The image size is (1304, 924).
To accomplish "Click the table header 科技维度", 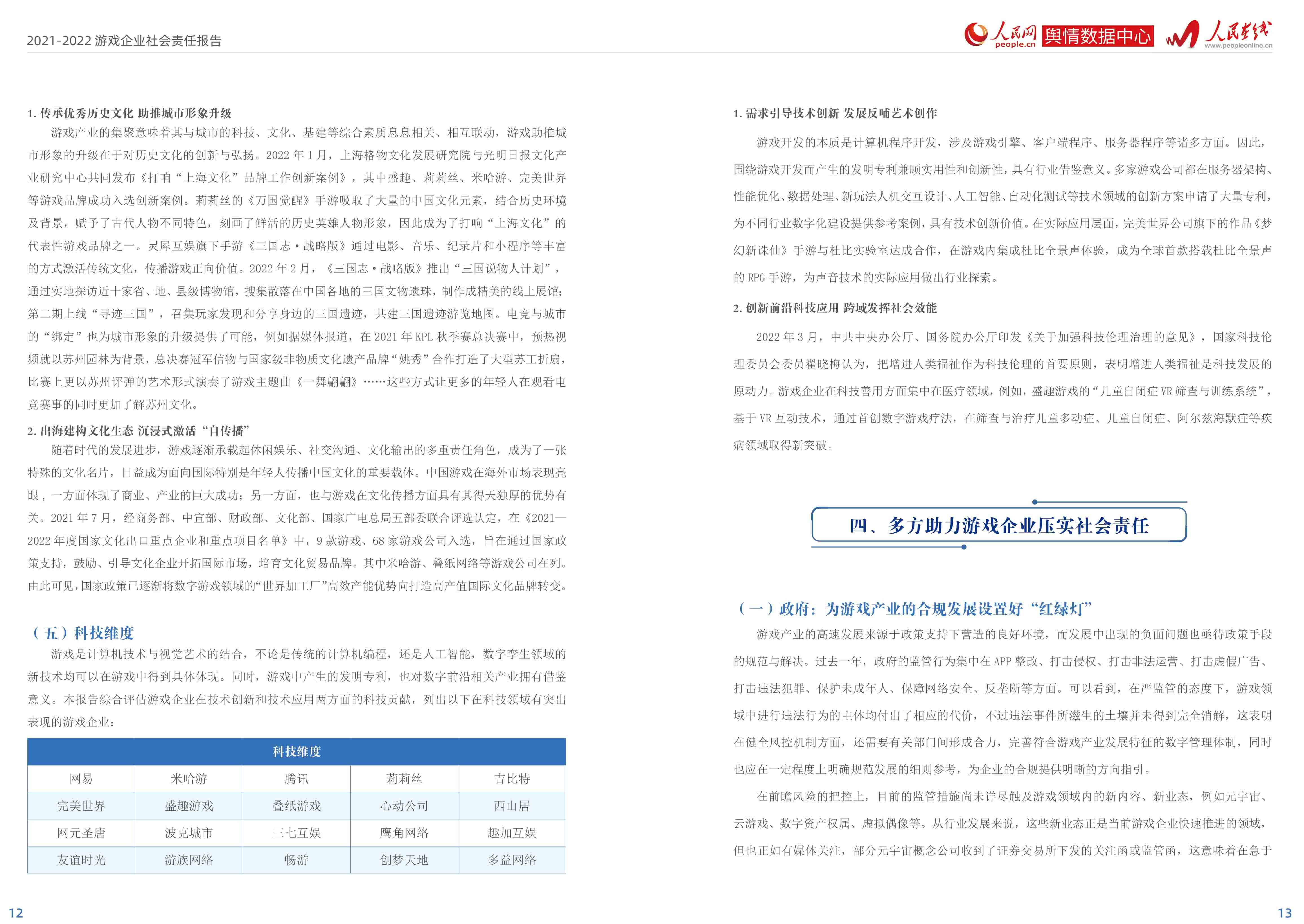I will 297,751.
